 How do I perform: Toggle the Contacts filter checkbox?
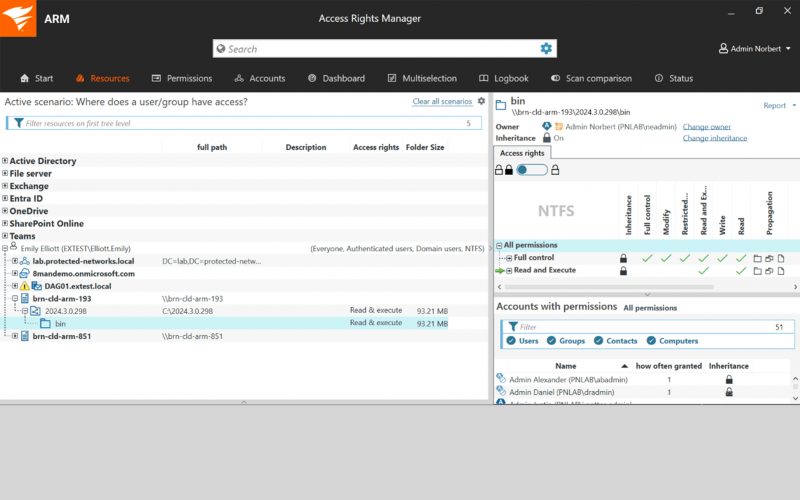point(598,341)
